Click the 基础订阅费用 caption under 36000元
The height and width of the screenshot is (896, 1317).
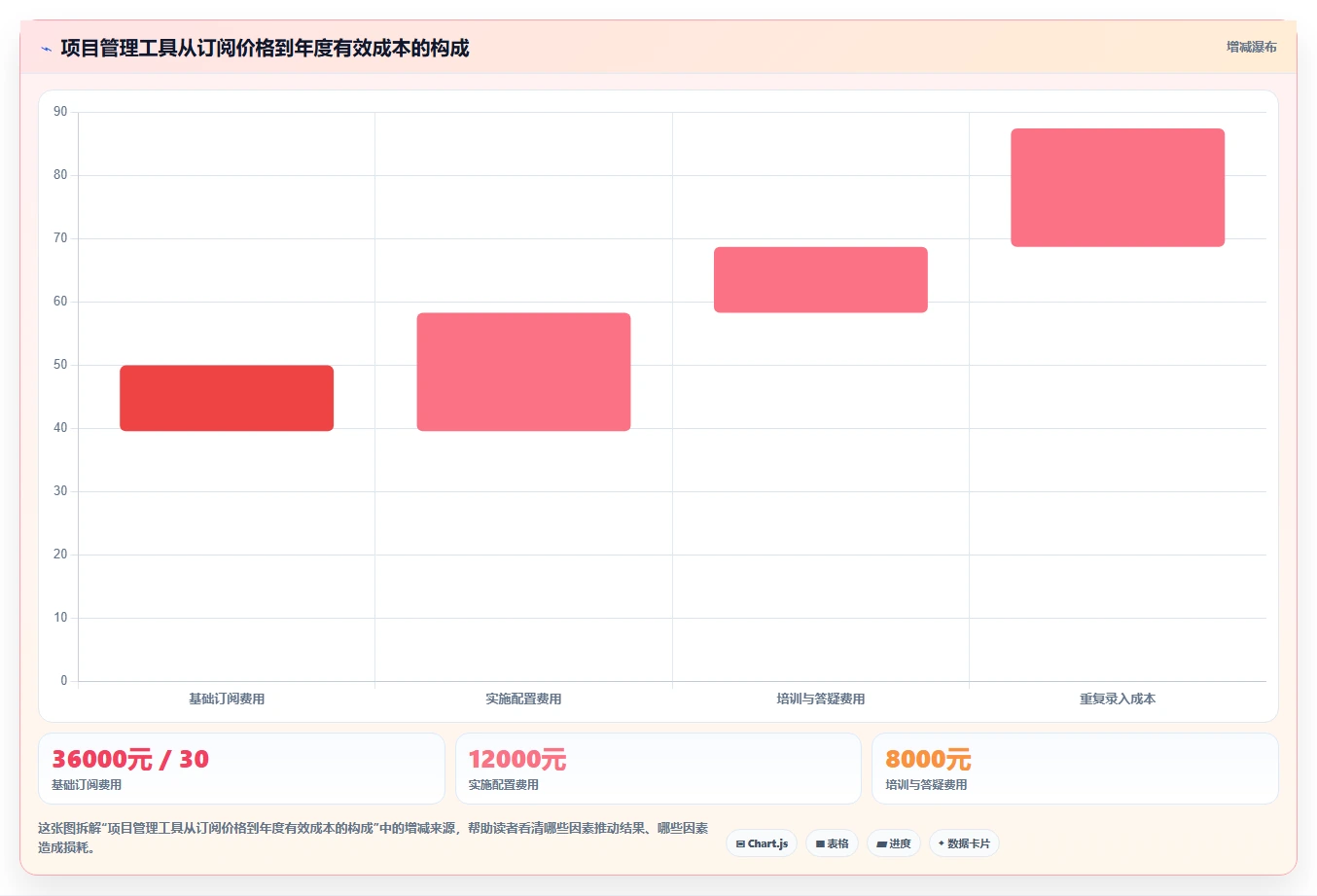pos(87,785)
